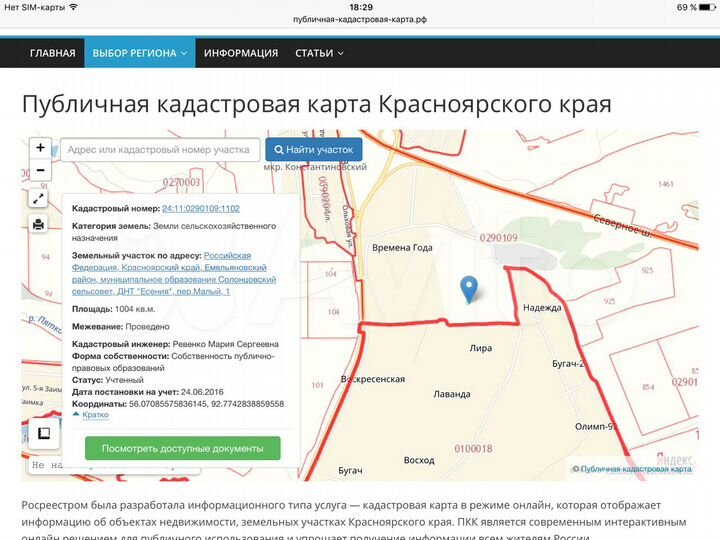
Task: Click the Бугач-2 map label
Action: pyautogui.click(x=568, y=364)
